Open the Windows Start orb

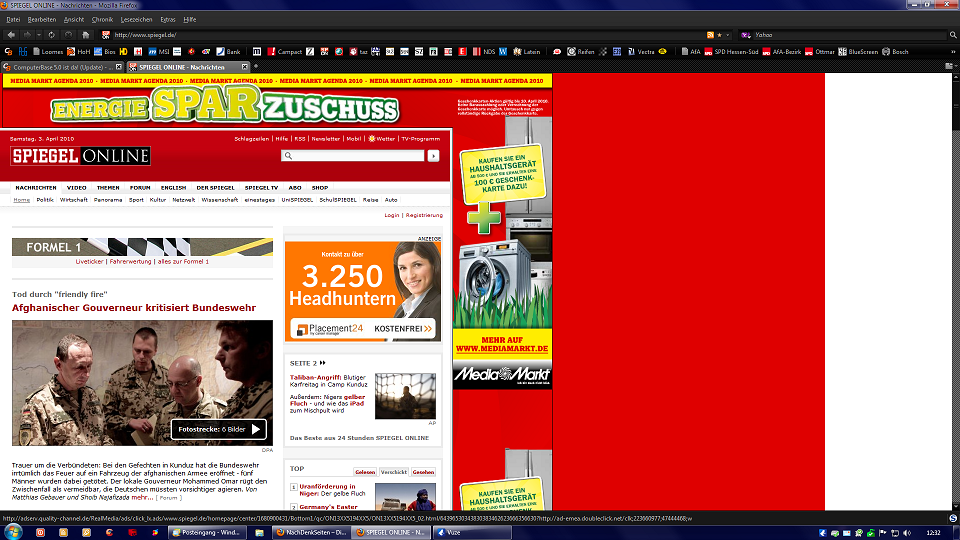(13, 532)
